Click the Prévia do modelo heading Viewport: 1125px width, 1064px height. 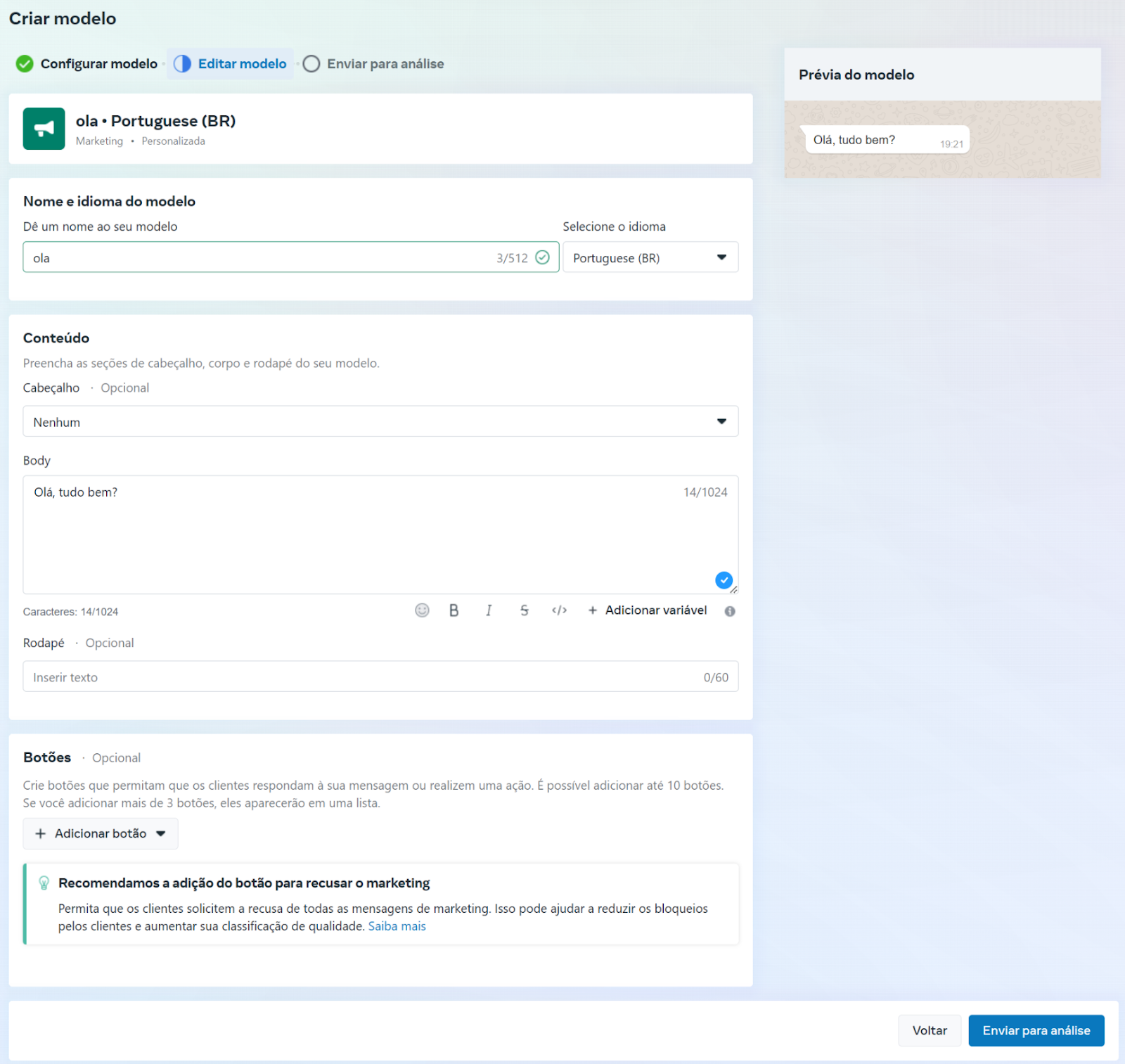pyautogui.click(x=856, y=75)
